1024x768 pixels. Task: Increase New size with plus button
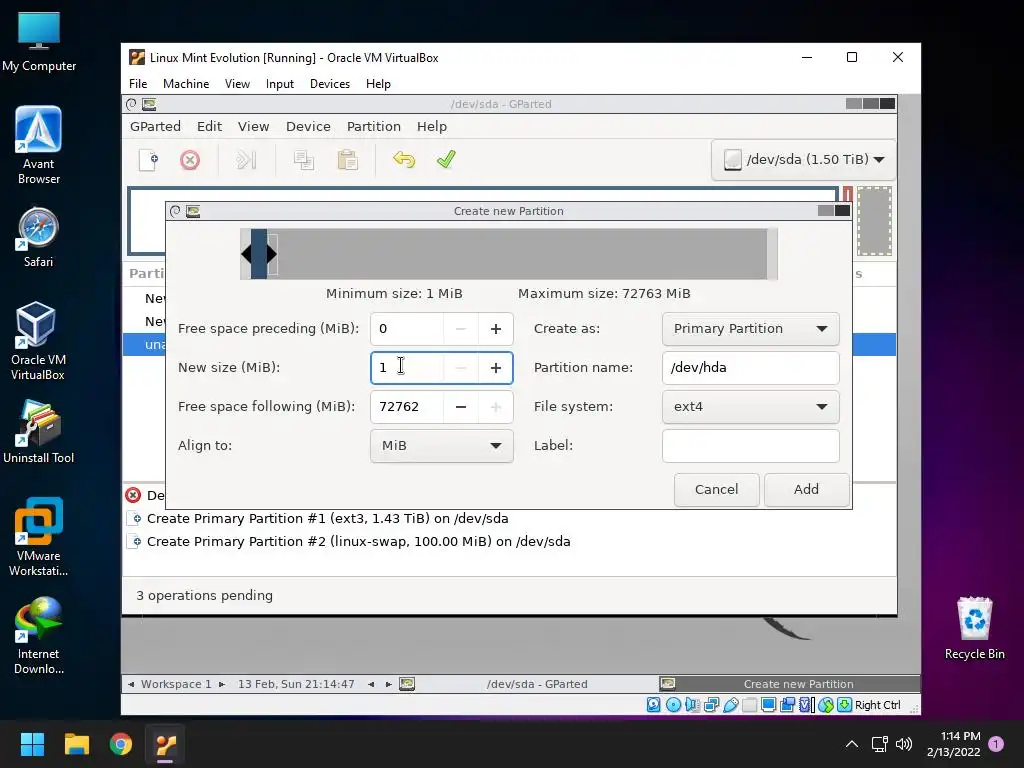click(496, 368)
